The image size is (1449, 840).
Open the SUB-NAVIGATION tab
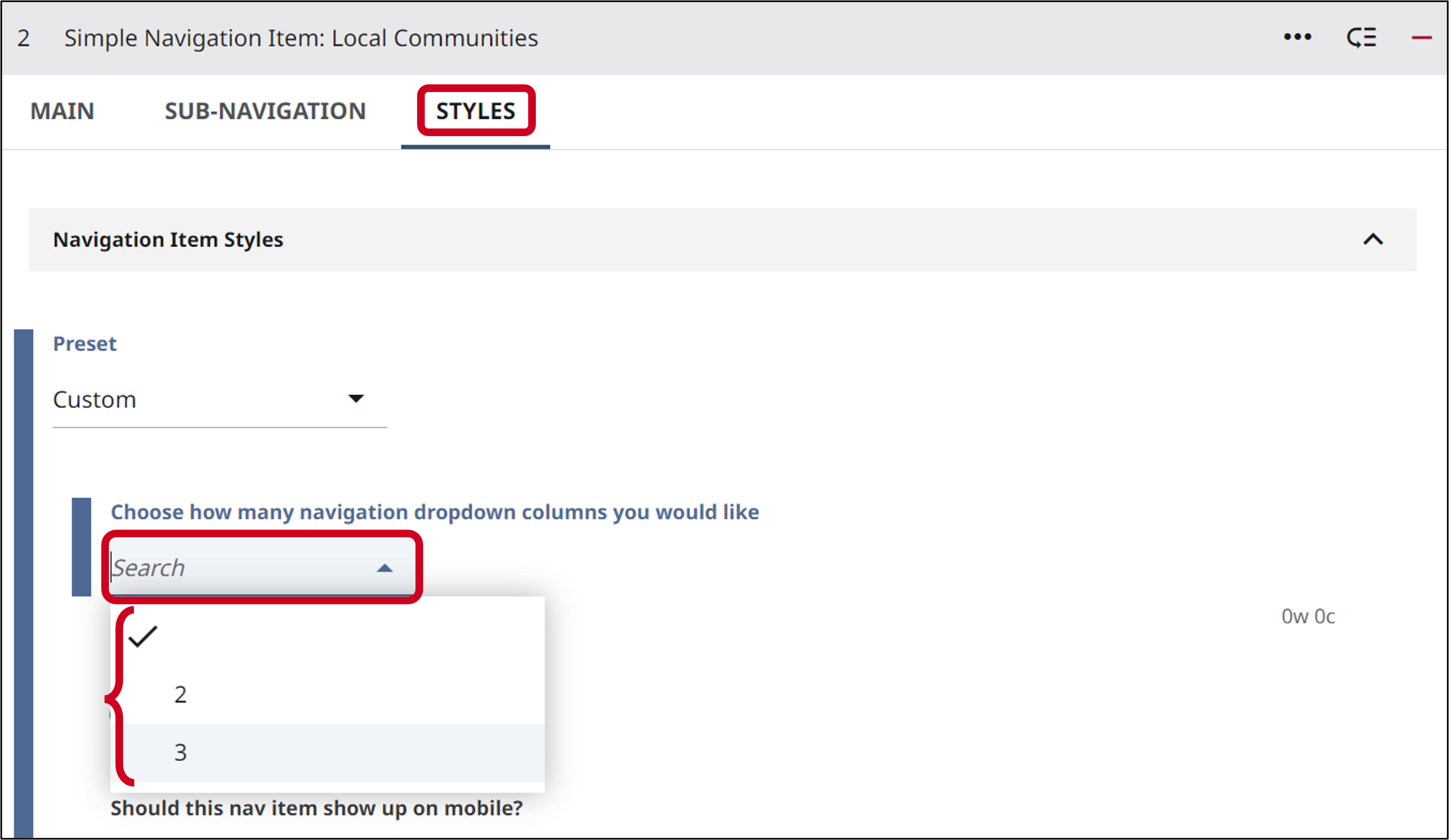click(x=265, y=111)
